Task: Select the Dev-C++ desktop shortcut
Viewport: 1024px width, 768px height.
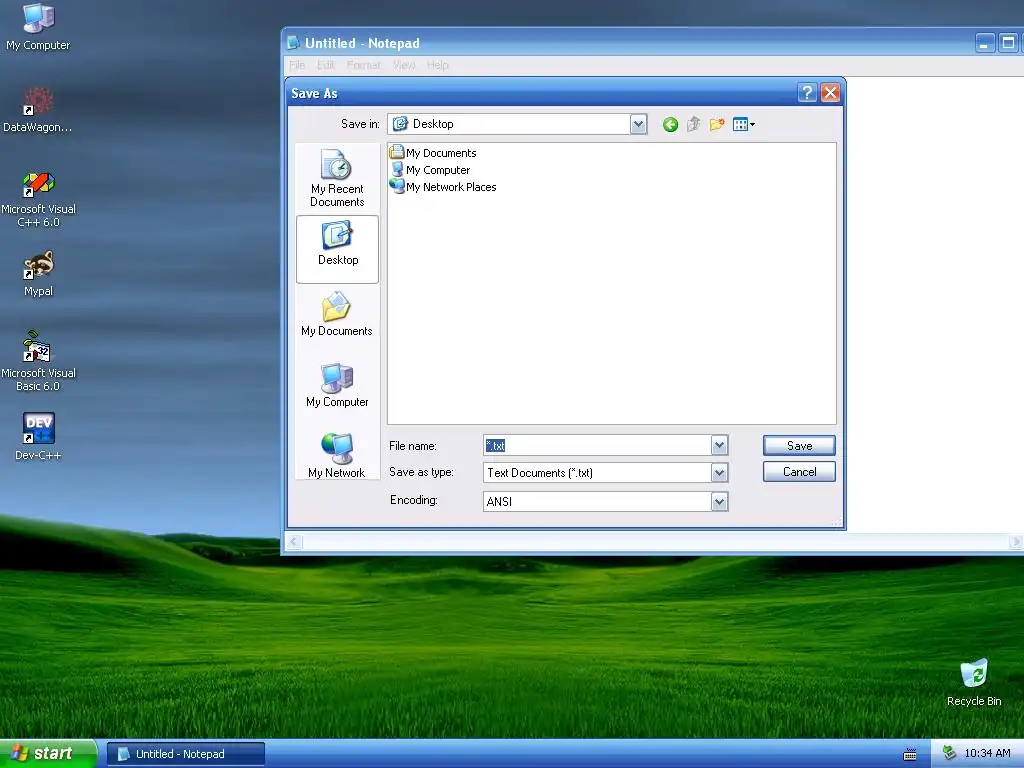Action: (x=38, y=437)
